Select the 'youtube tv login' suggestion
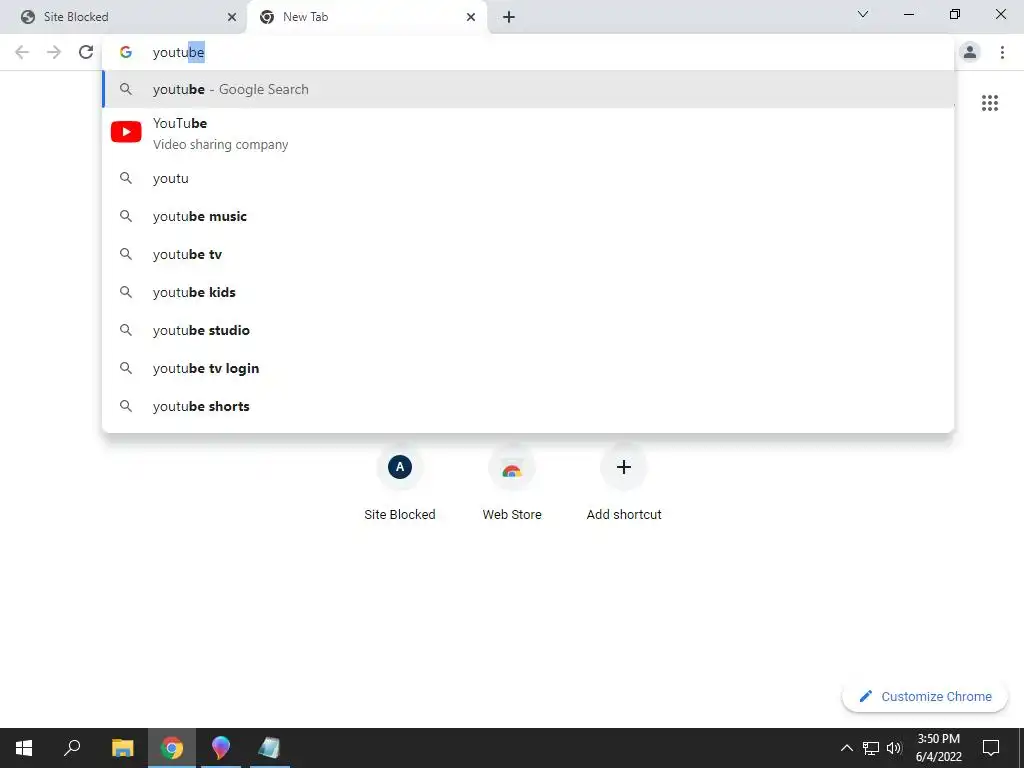This screenshot has height=768, width=1024. pos(528,368)
